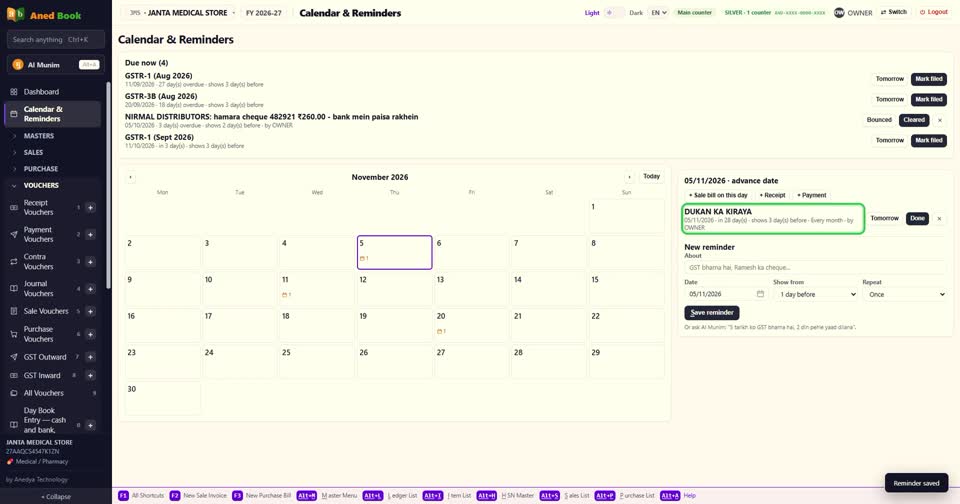The height and width of the screenshot is (504, 960).
Task: Click New Purchase Bill F3 shortcut
Action: [262, 496]
